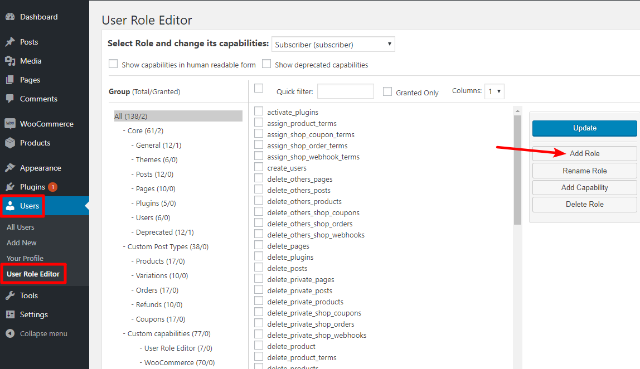Viewport: 640px width, 369px height.
Task: Click the Posts pushpin icon
Action: 10,42
